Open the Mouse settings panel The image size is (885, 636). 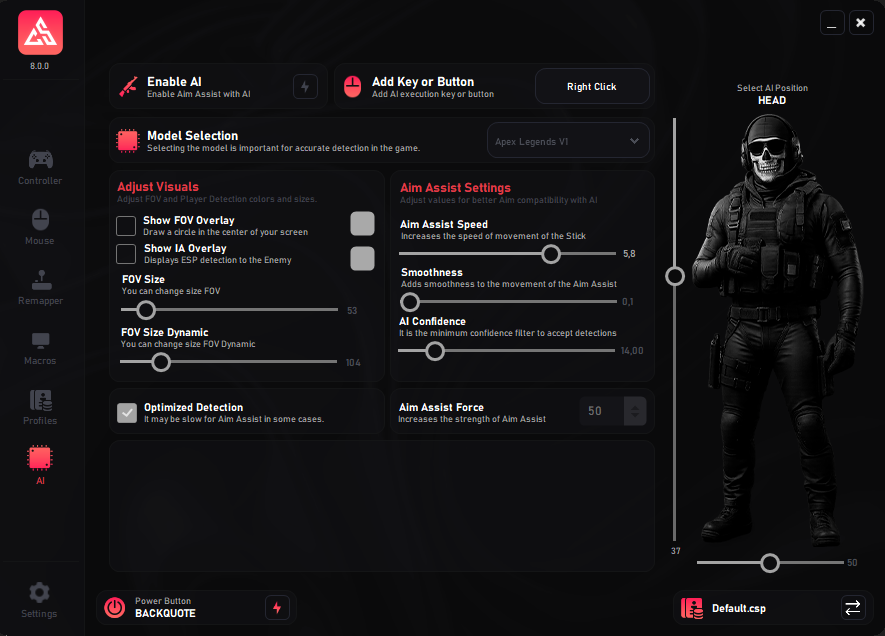(x=40, y=228)
